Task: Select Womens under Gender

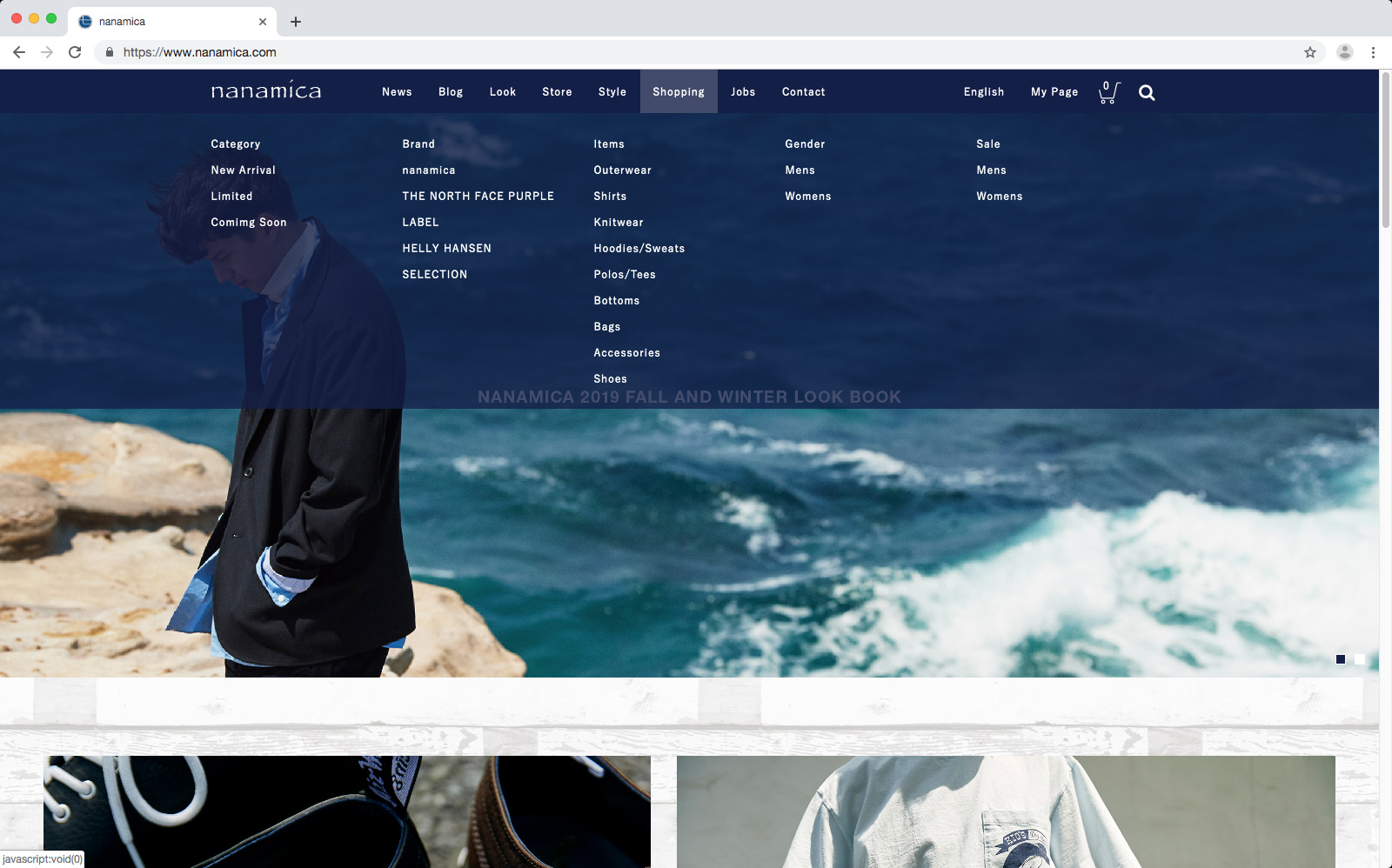Action: (807, 197)
